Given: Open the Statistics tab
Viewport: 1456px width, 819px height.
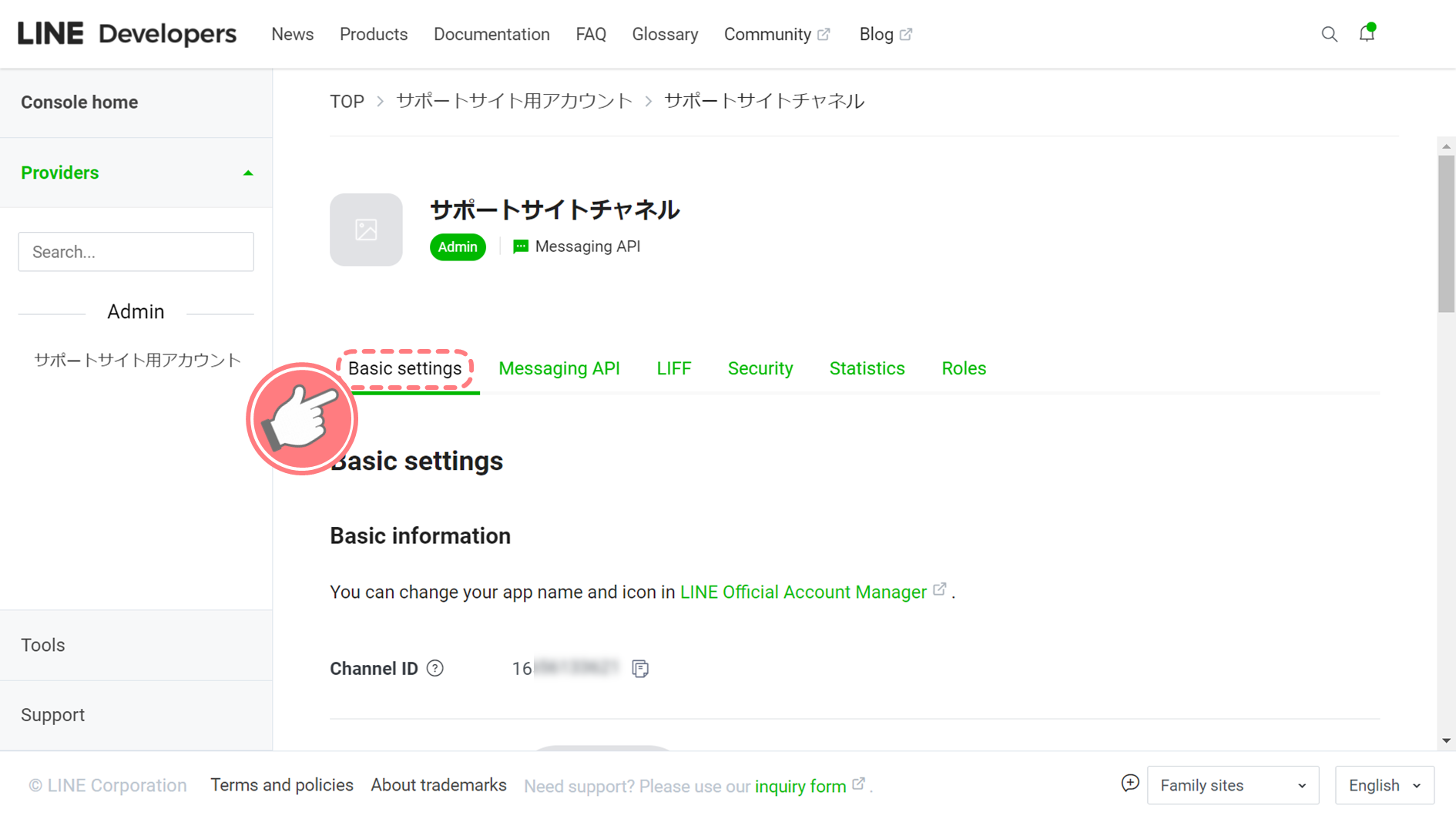Looking at the screenshot, I should point(867,368).
